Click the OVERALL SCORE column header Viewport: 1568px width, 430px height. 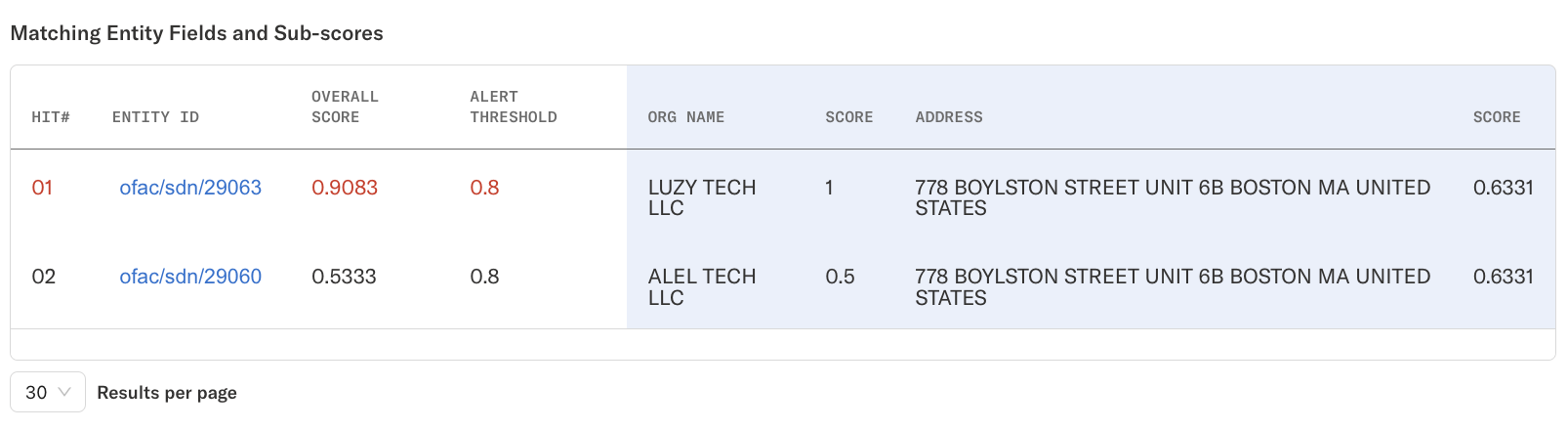[345, 107]
